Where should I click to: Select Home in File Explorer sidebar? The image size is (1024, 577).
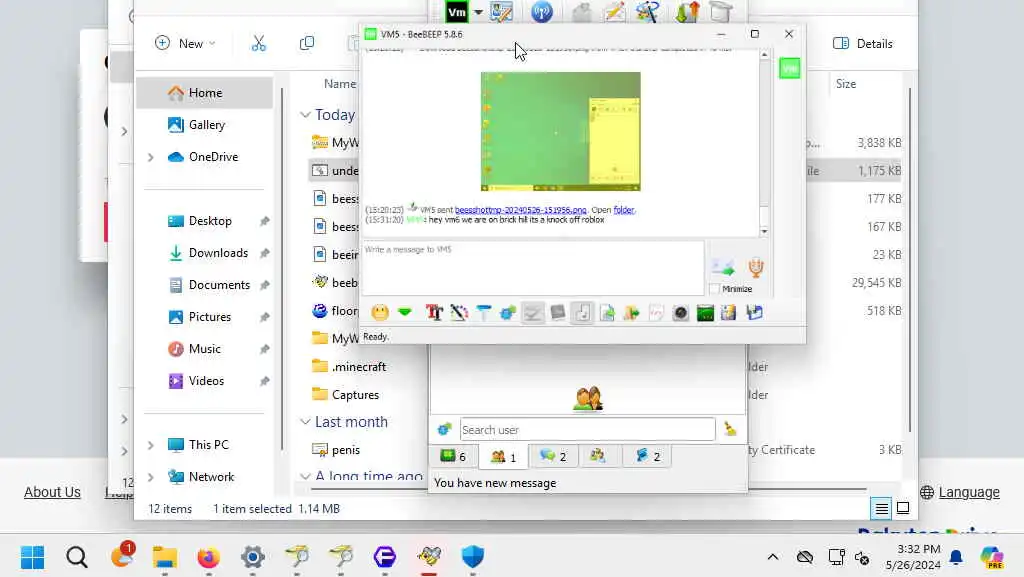pos(205,93)
